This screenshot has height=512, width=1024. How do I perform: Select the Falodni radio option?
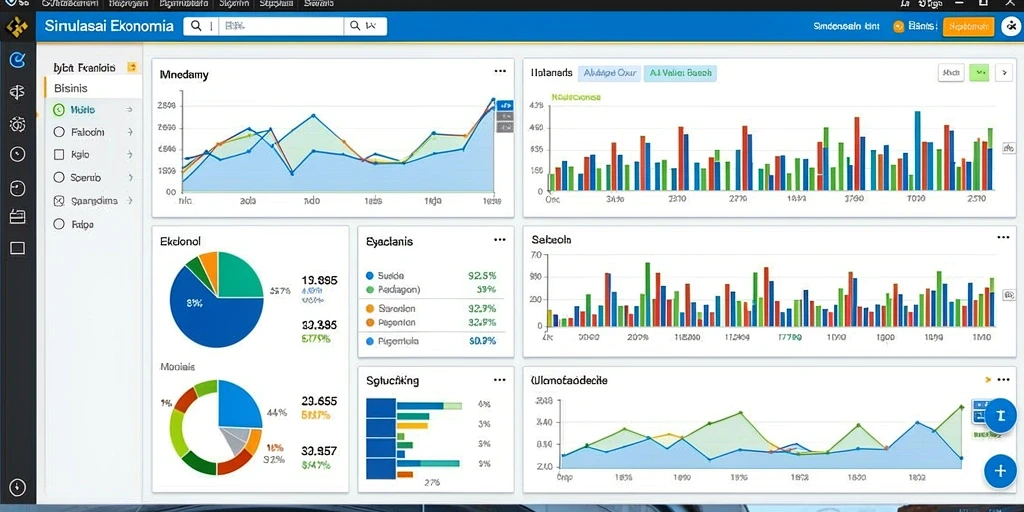59,132
